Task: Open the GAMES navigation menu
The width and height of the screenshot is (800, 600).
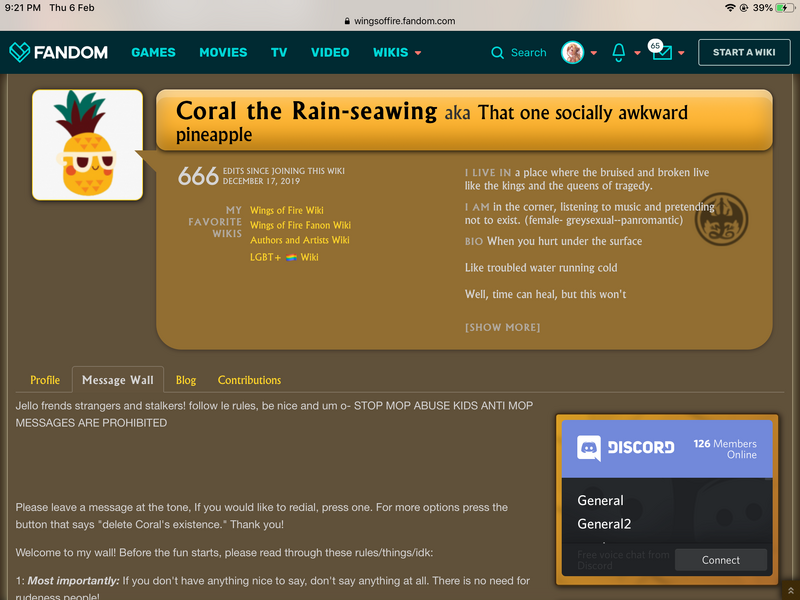Action: (x=153, y=52)
